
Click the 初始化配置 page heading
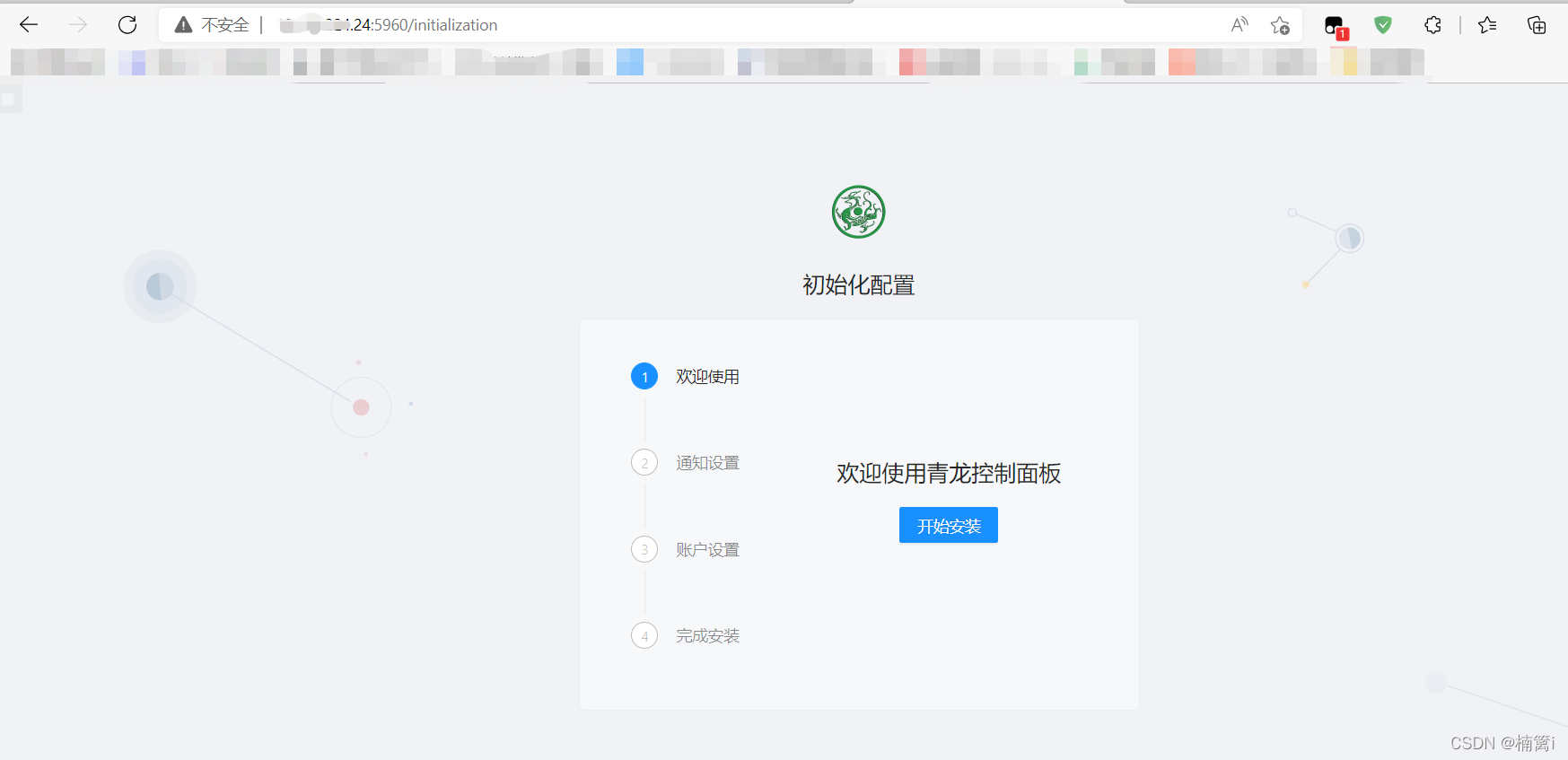(858, 285)
